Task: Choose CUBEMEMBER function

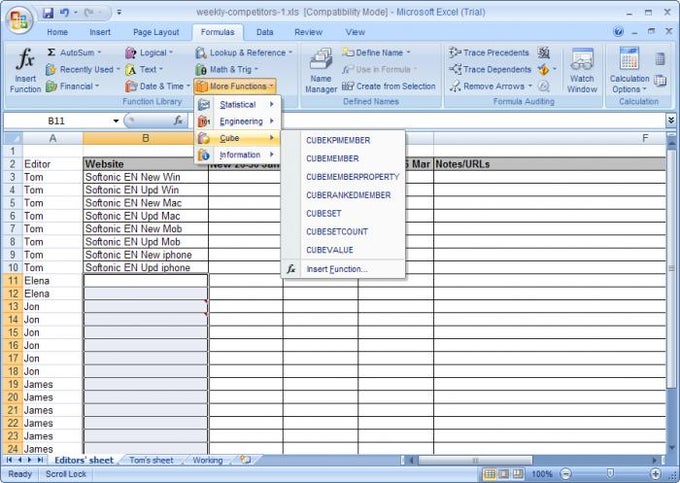Action: 333,159
